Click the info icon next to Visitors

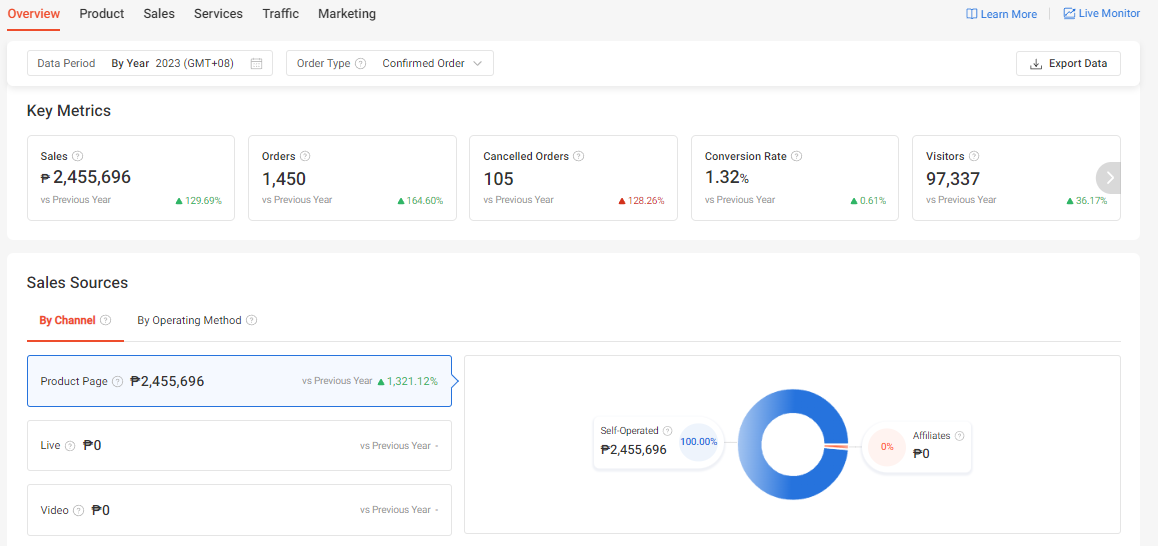point(974,156)
